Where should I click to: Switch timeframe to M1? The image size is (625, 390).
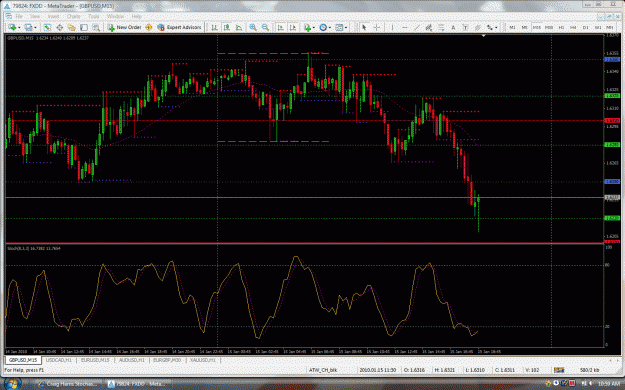pyautogui.click(x=513, y=28)
